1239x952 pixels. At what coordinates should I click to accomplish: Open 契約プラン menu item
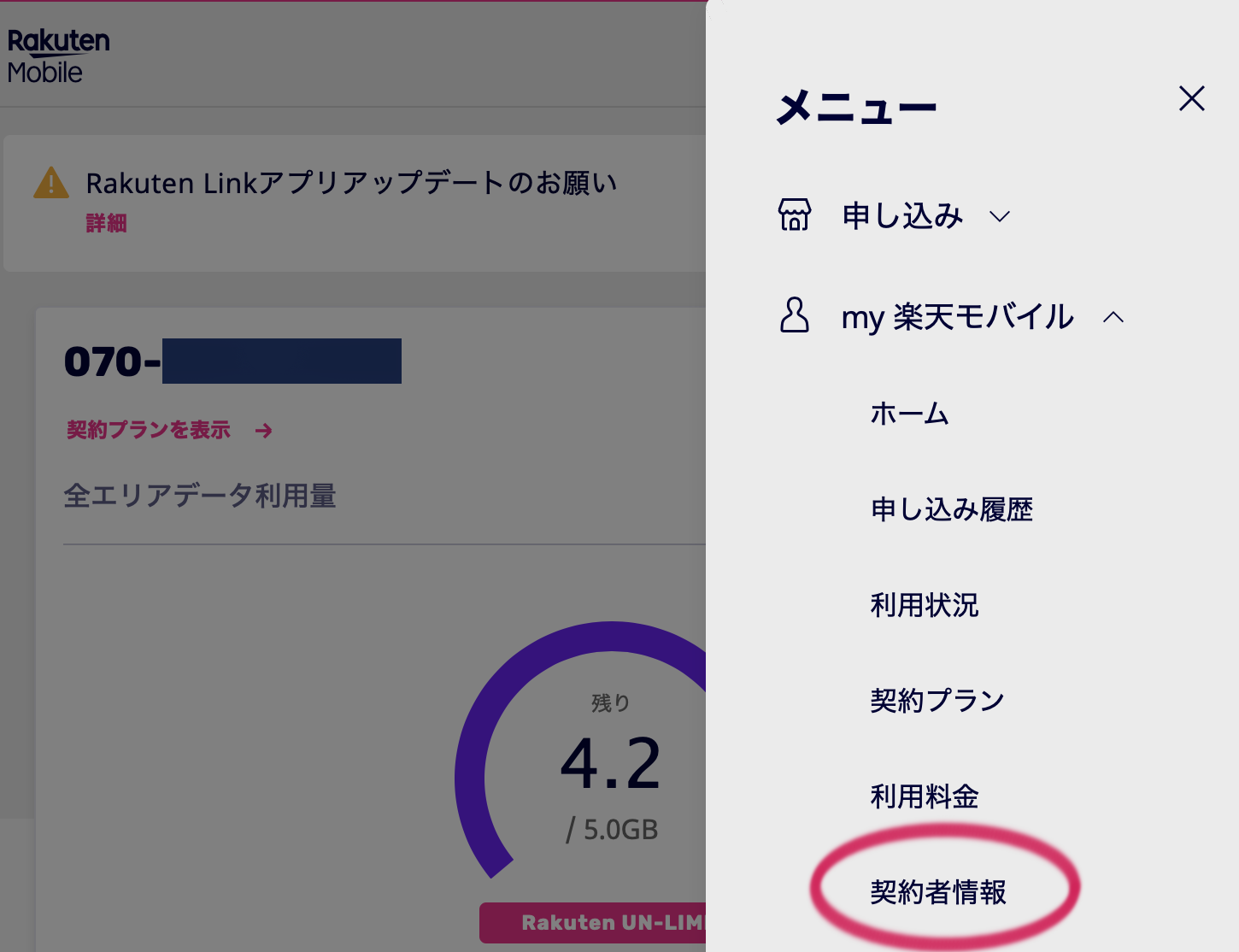coord(937,701)
